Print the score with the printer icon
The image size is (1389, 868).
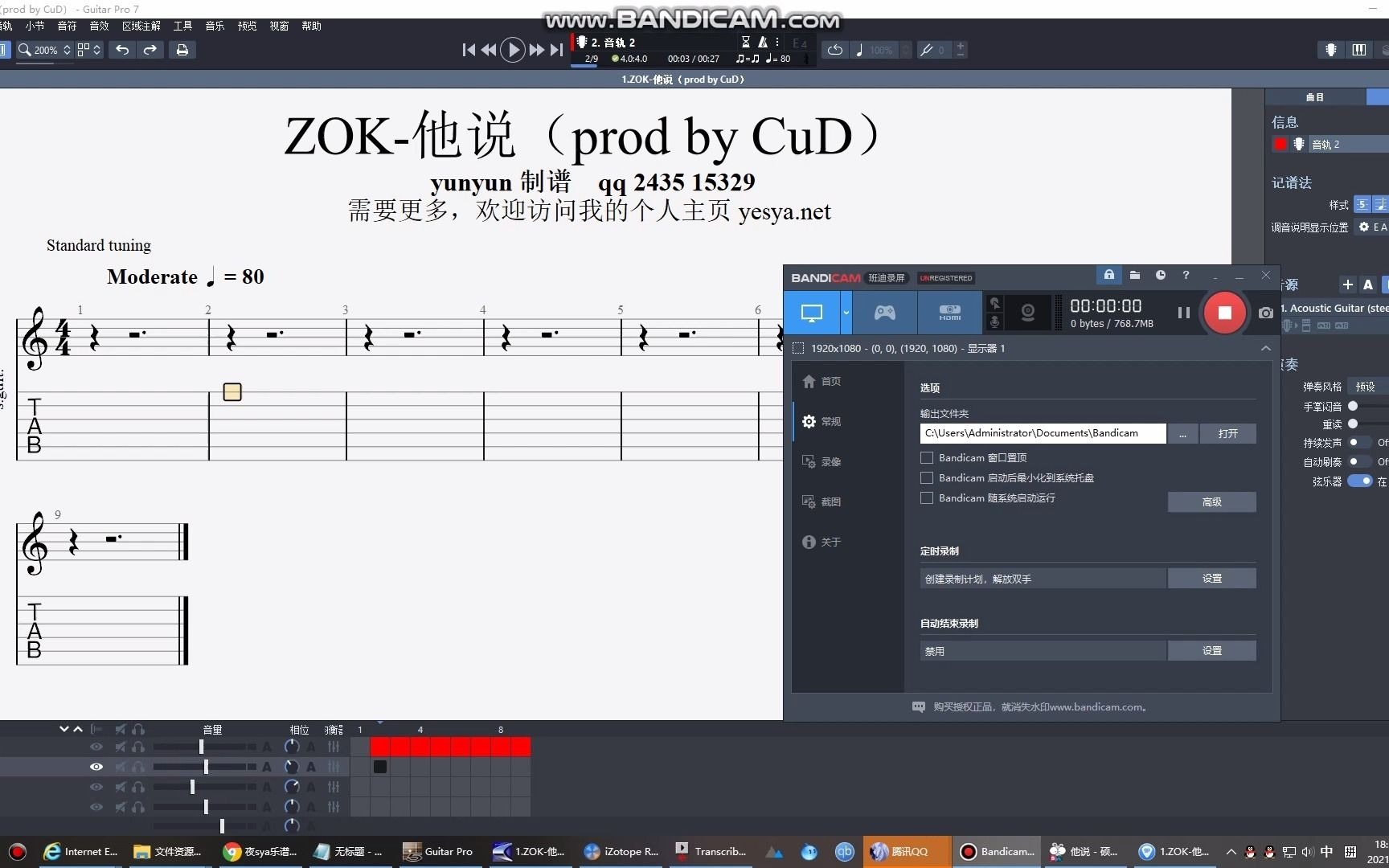click(x=182, y=50)
